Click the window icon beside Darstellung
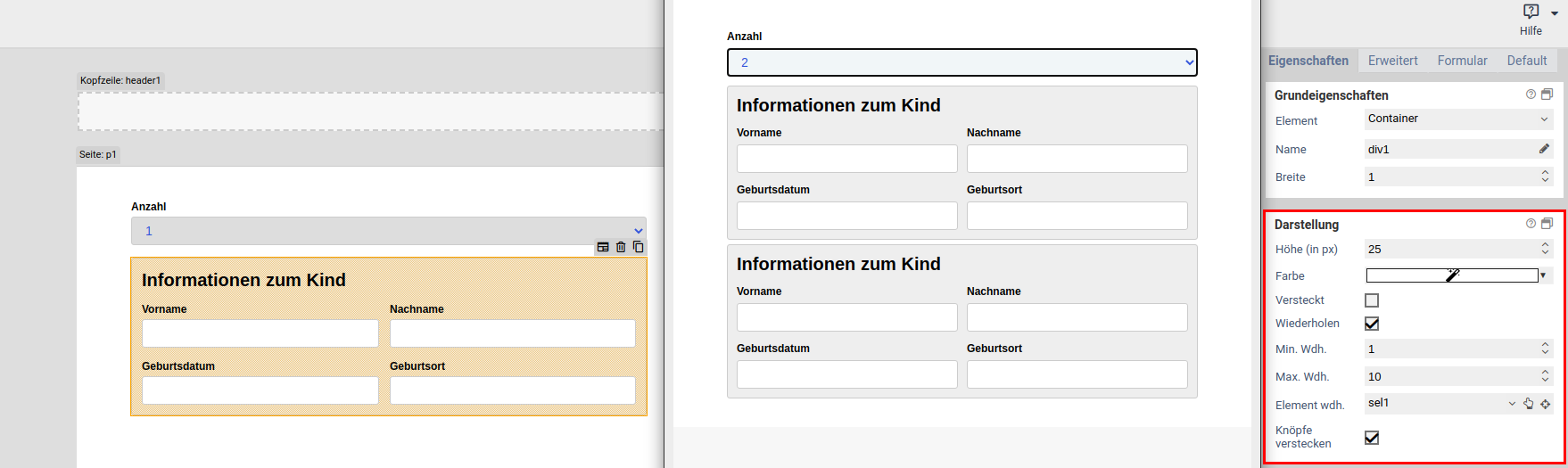 (x=1547, y=224)
